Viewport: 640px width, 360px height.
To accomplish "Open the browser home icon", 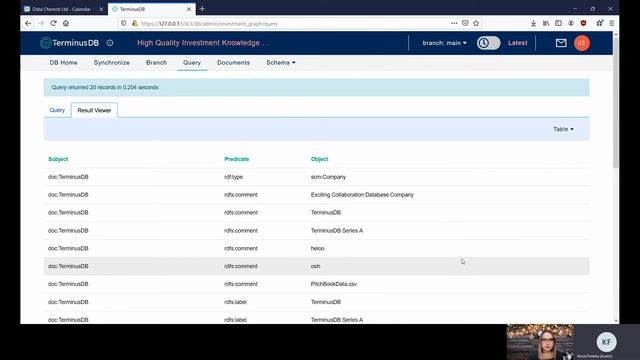I will (x=66, y=23).
